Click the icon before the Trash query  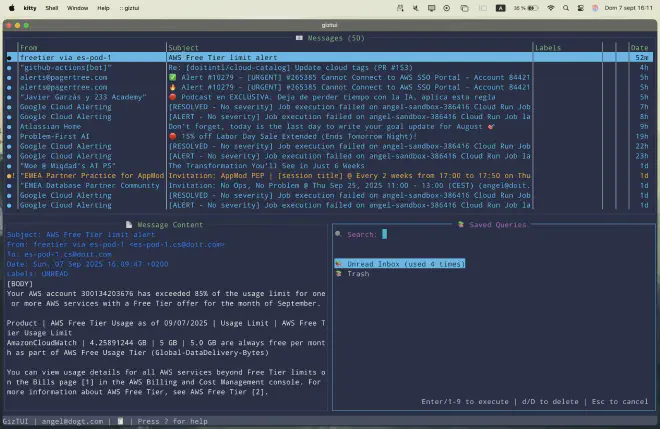click(338, 274)
